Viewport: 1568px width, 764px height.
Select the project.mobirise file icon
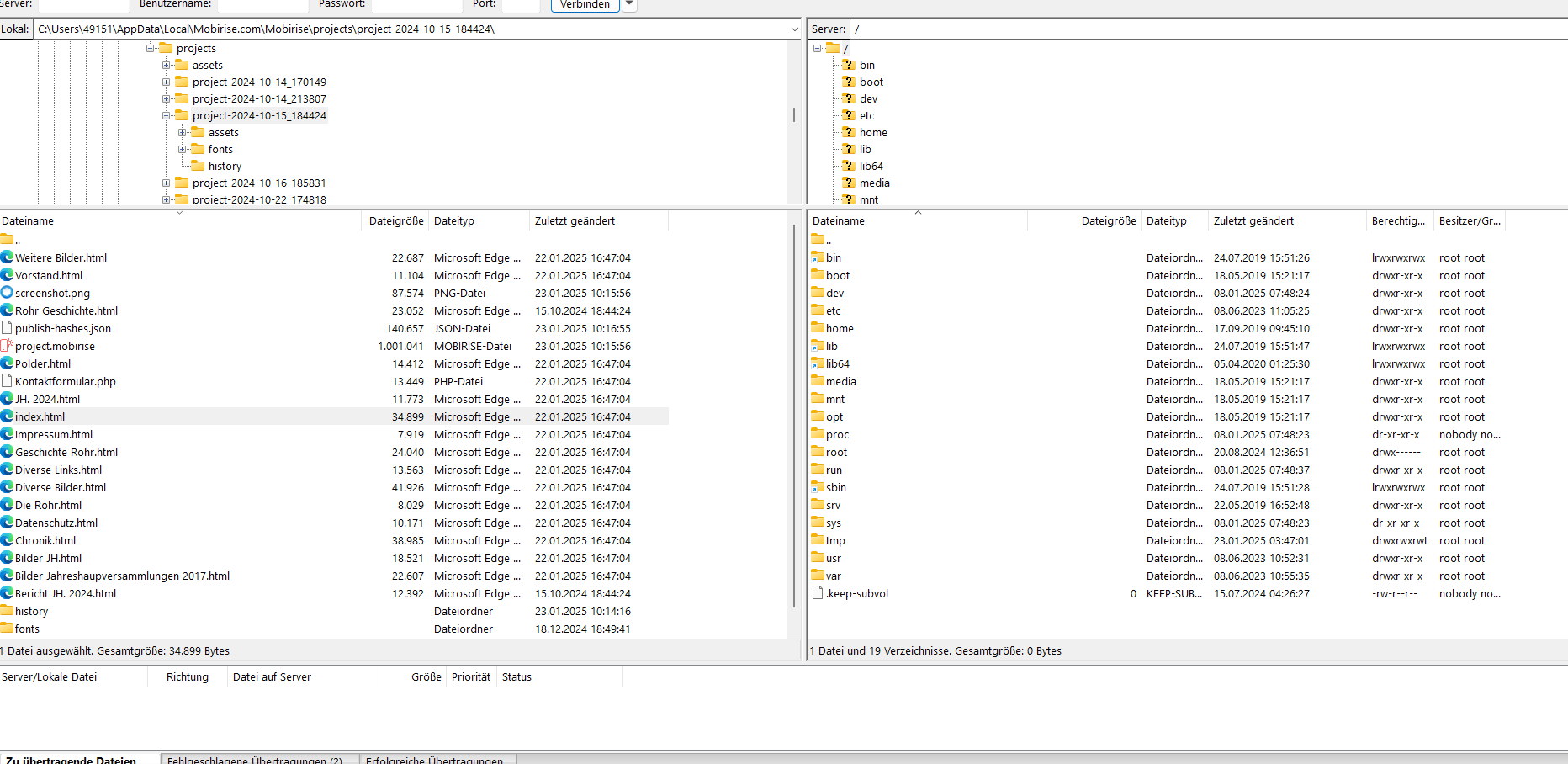[8, 346]
